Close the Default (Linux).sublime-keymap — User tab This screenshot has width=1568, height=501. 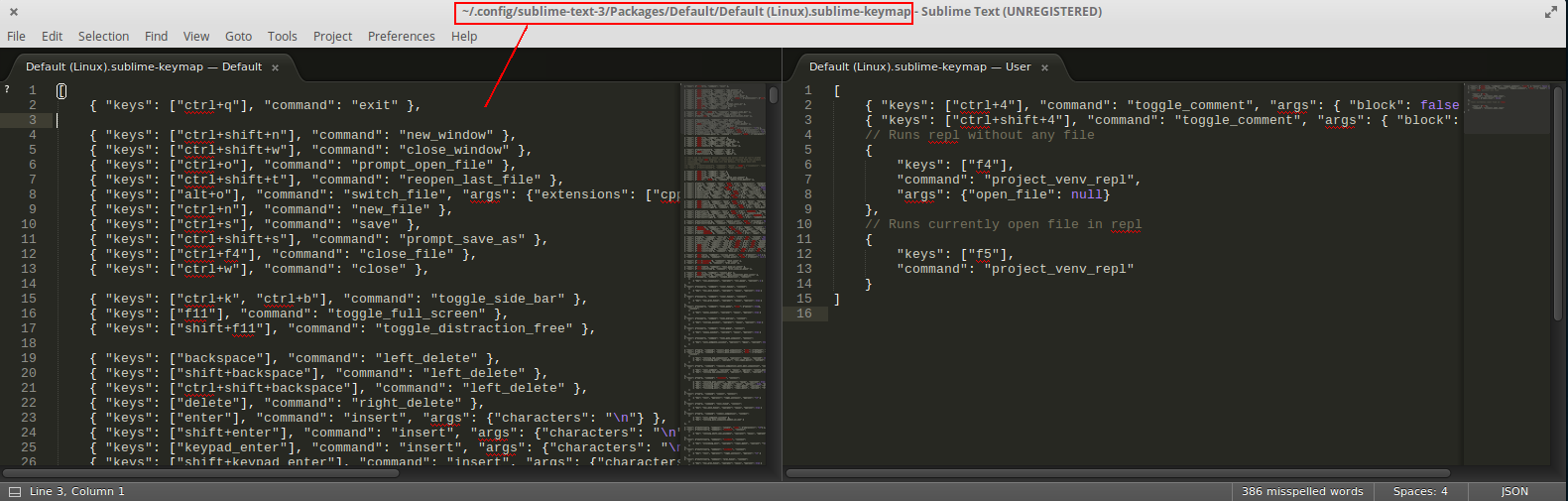click(1044, 67)
